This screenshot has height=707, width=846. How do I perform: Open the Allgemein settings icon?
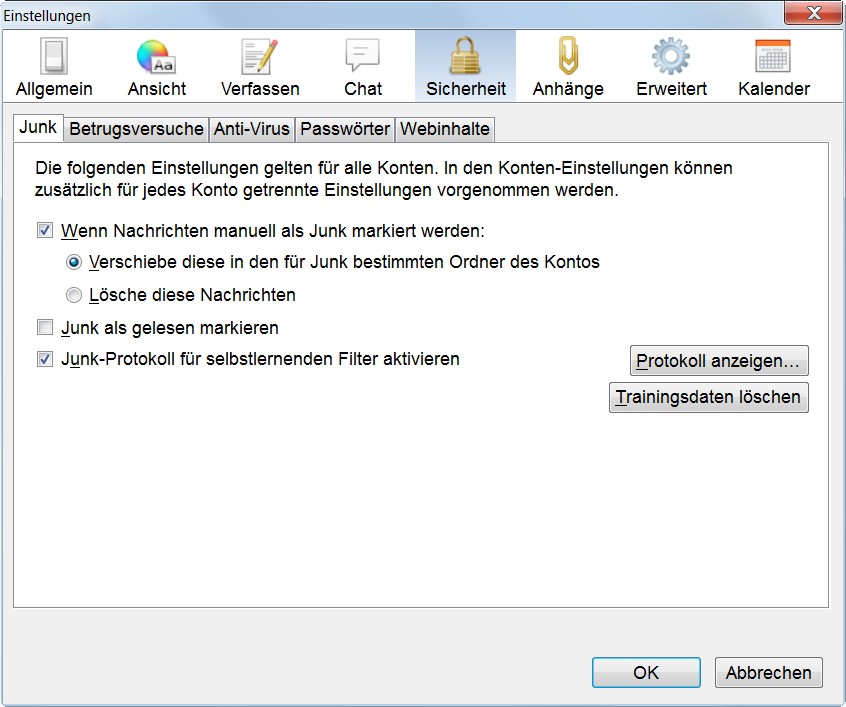point(54,58)
